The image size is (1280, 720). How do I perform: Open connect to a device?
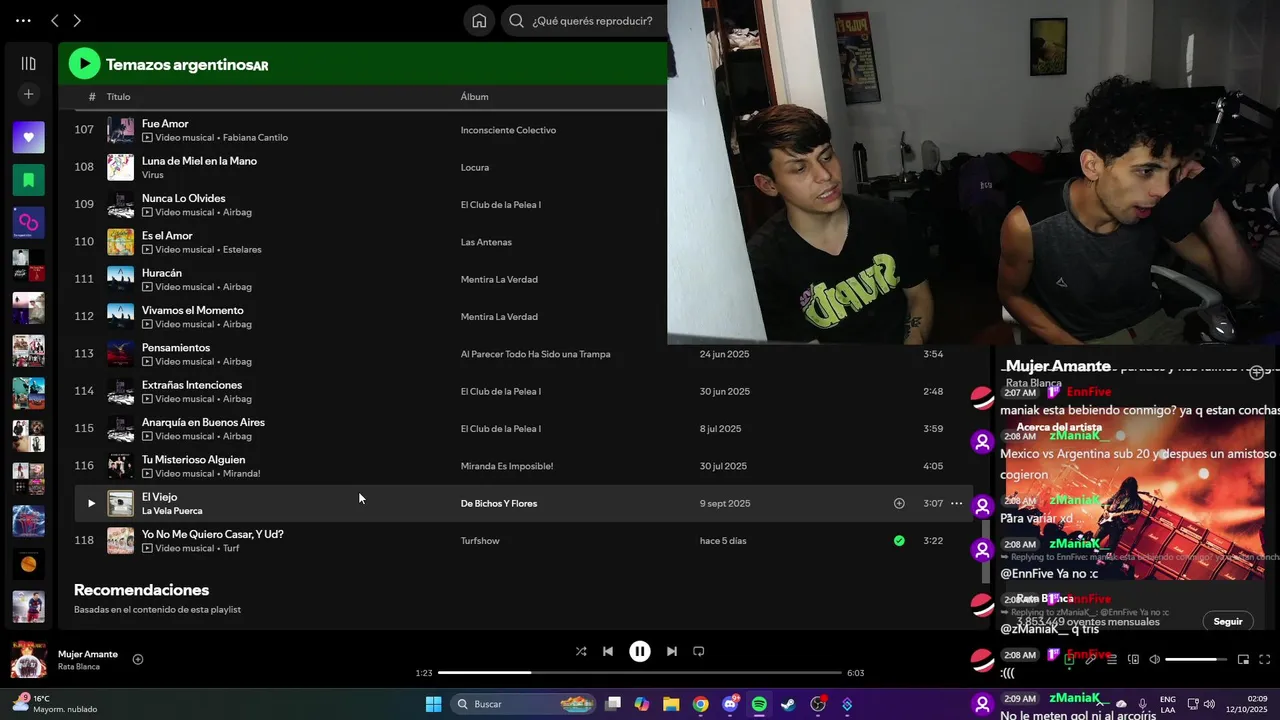(x=1133, y=660)
